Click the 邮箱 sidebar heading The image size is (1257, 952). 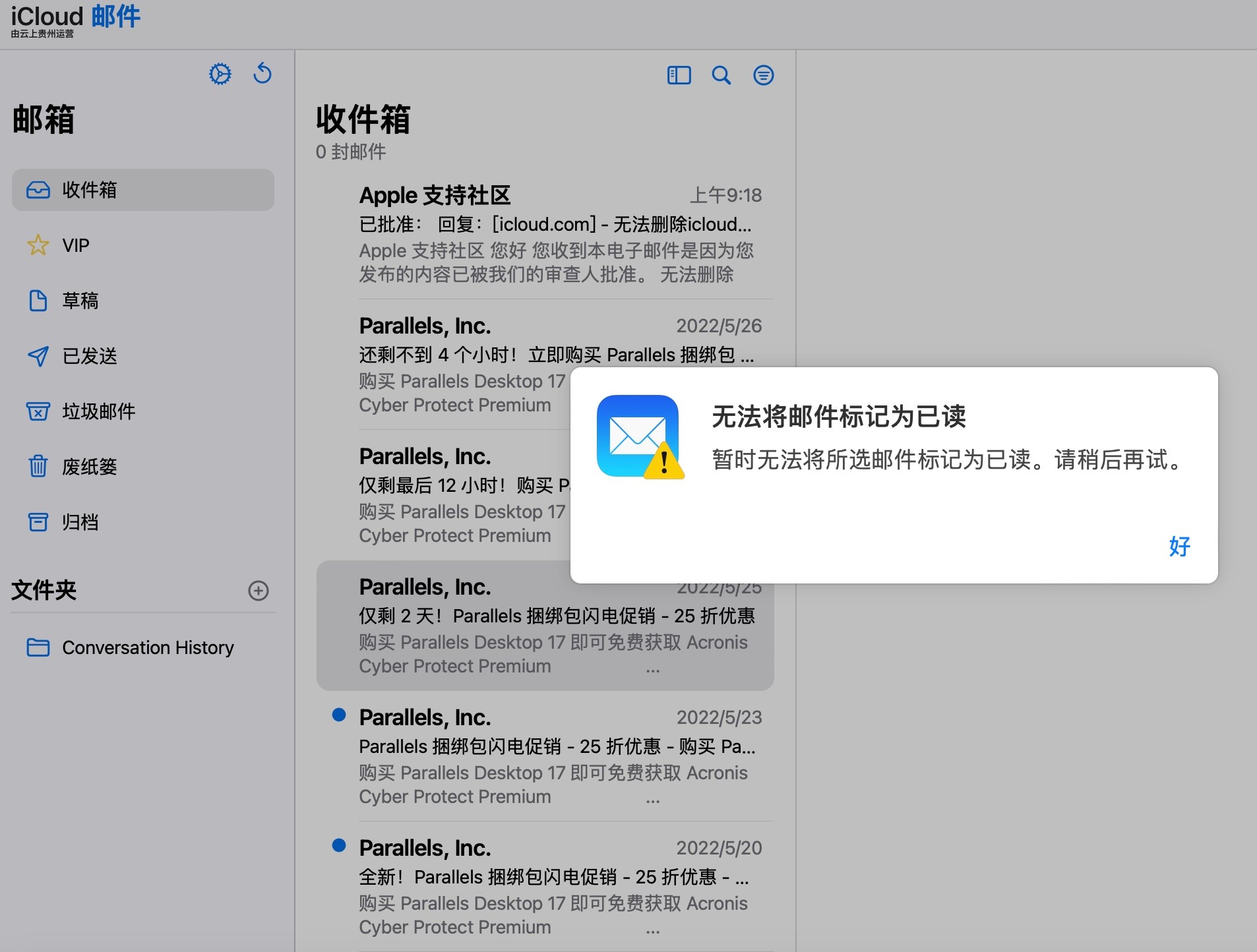pos(44,119)
